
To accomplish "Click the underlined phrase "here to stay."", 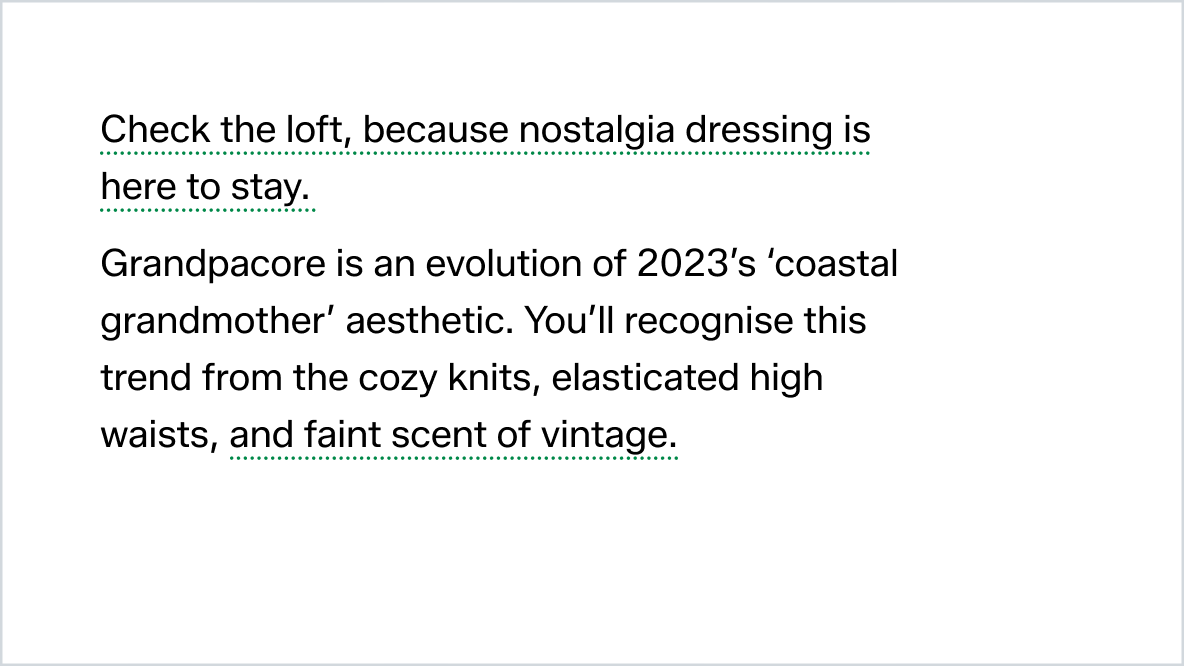I will coord(207,188).
